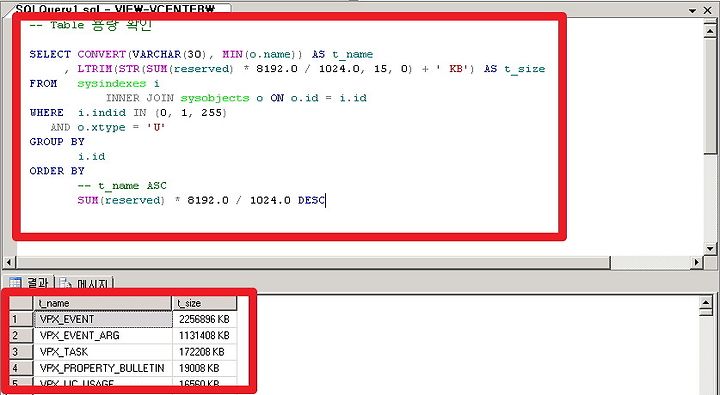Select the VPX_EVENT cell

103,319
